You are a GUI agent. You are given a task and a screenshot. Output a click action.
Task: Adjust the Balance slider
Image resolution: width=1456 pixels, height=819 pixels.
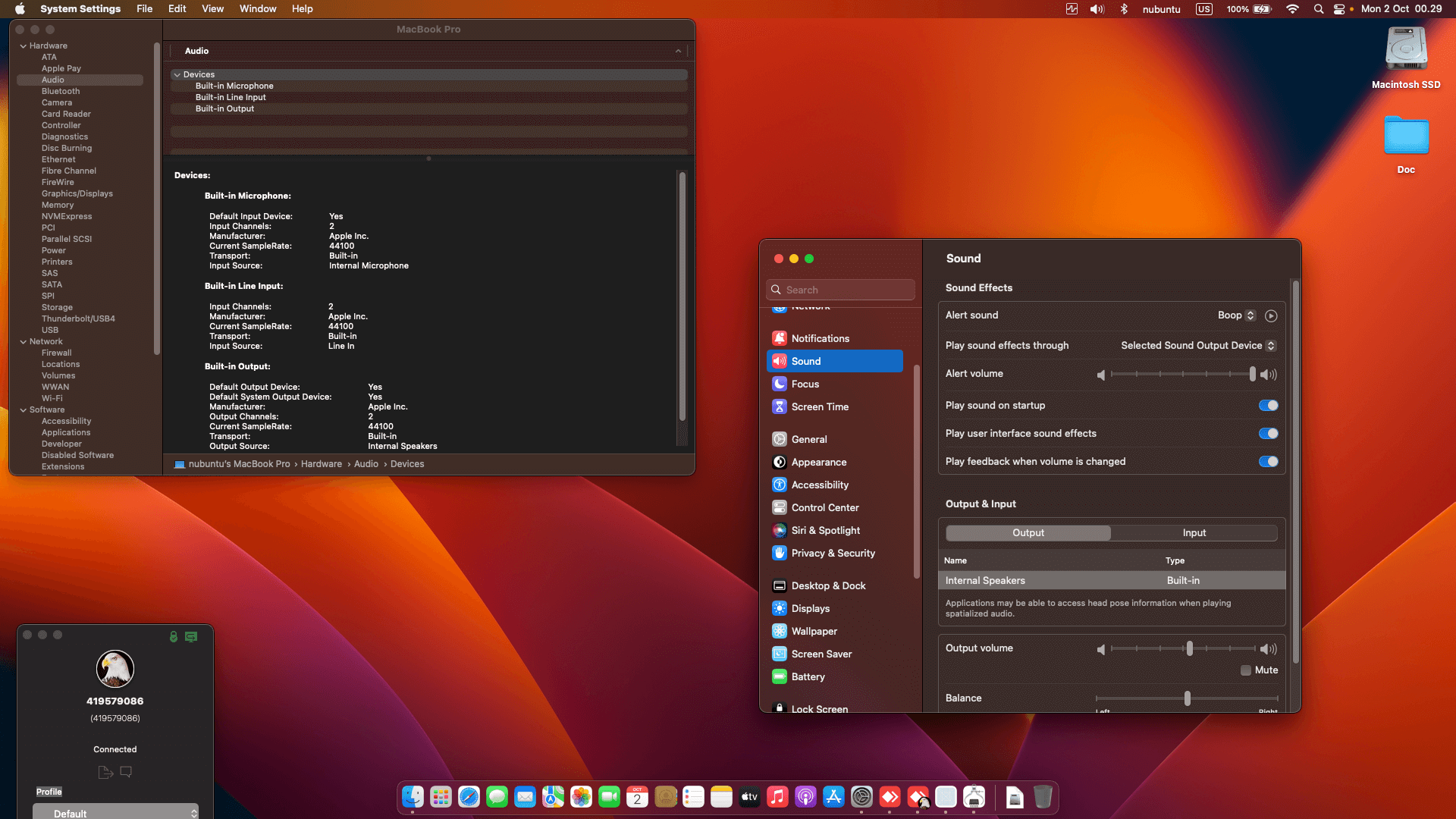[1187, 698]
